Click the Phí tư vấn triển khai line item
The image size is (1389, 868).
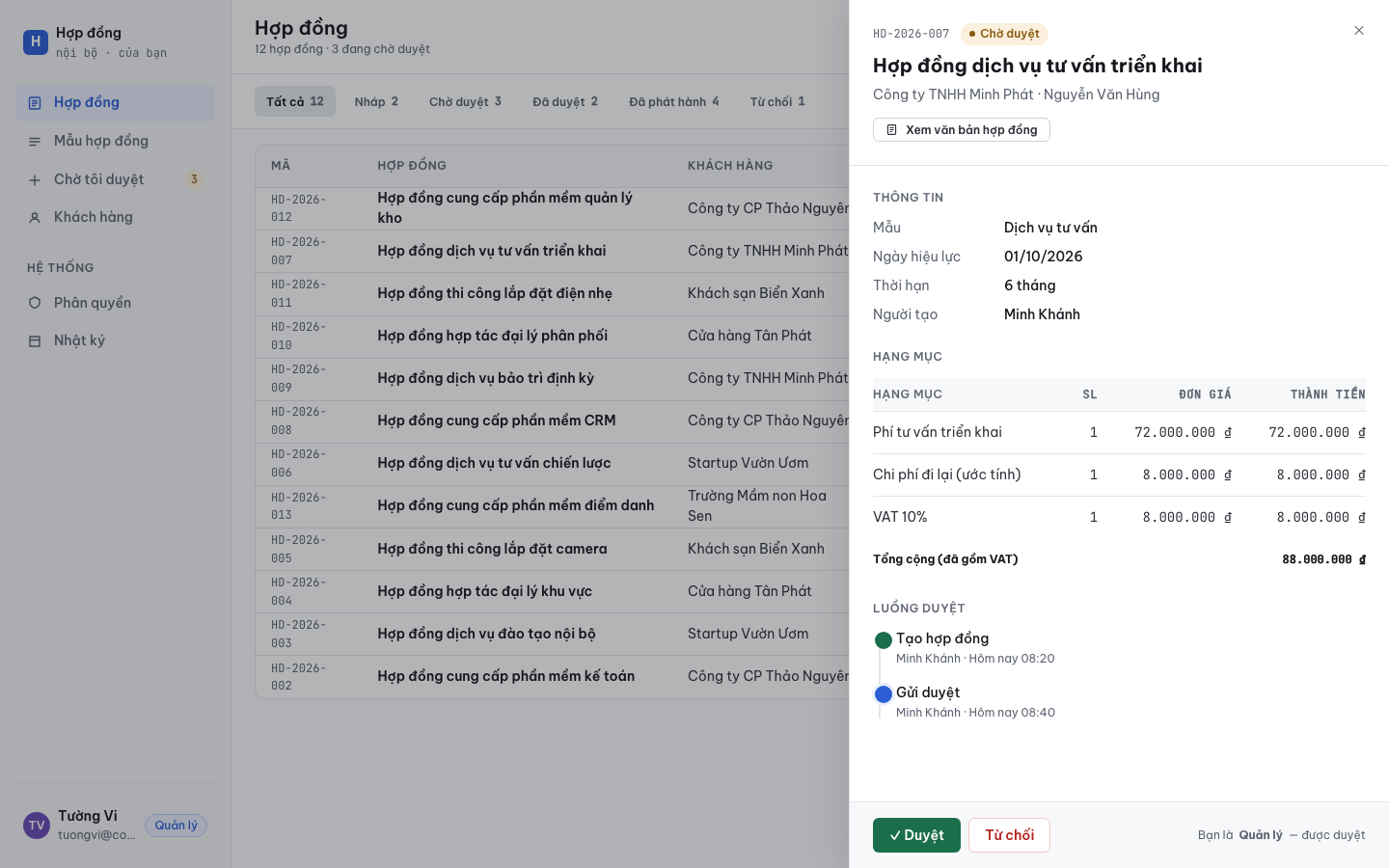1119,432
